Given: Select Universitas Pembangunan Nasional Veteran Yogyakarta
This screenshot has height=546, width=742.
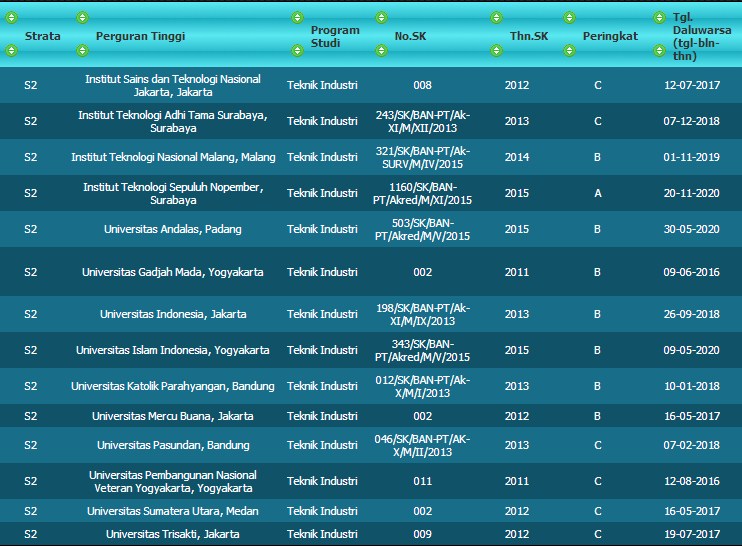Looking at the screenshot, I should 173,481.
